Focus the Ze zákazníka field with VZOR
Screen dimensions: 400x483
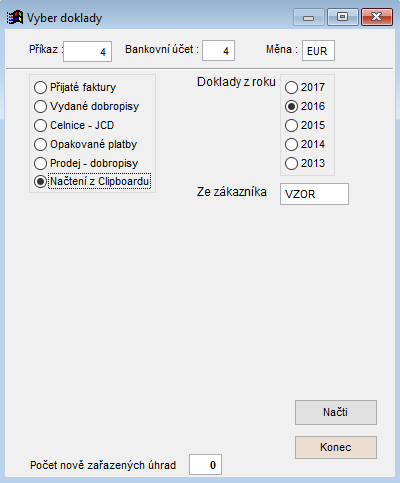(314, 194)
